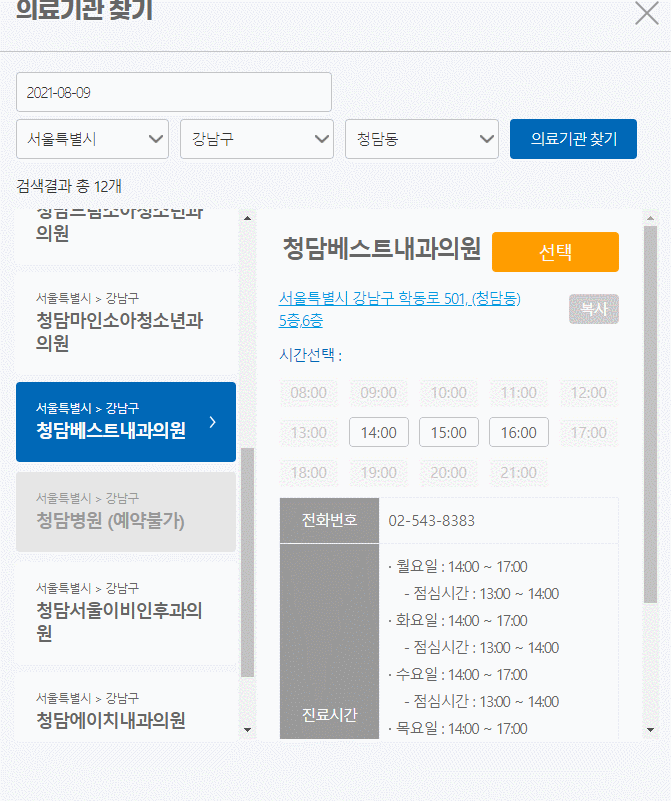Click the 화요일 : 14:00 ~ 17:00 line
This screenshot has height=801, width=671.
[458, 620]
